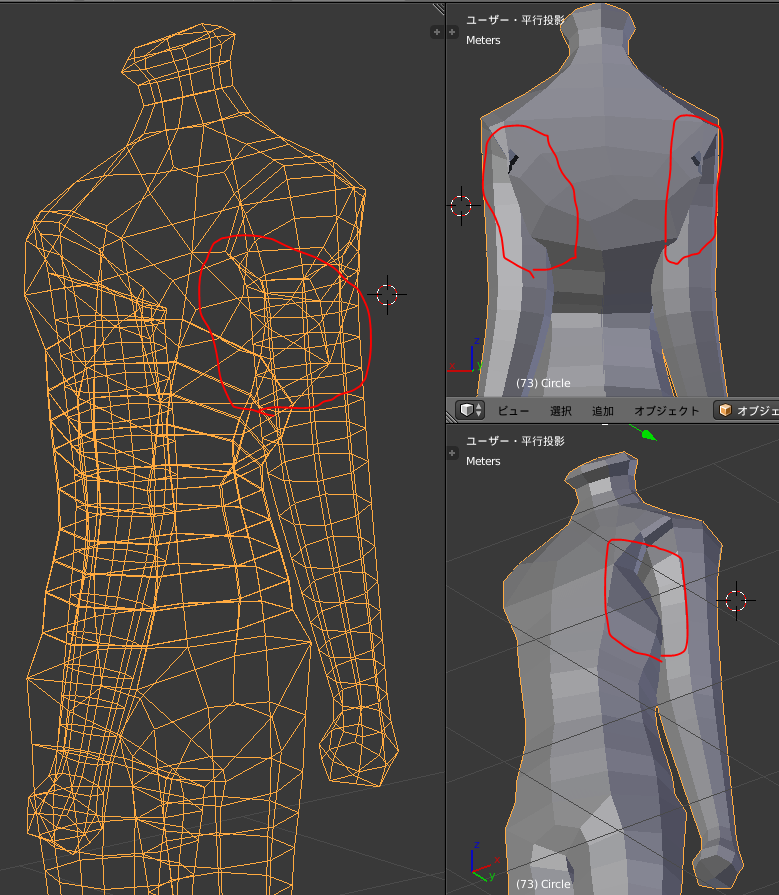Screen dimensions: 779x895
Task: Select the green arrow object in bottom-right viewport
Action: point(647,434)
